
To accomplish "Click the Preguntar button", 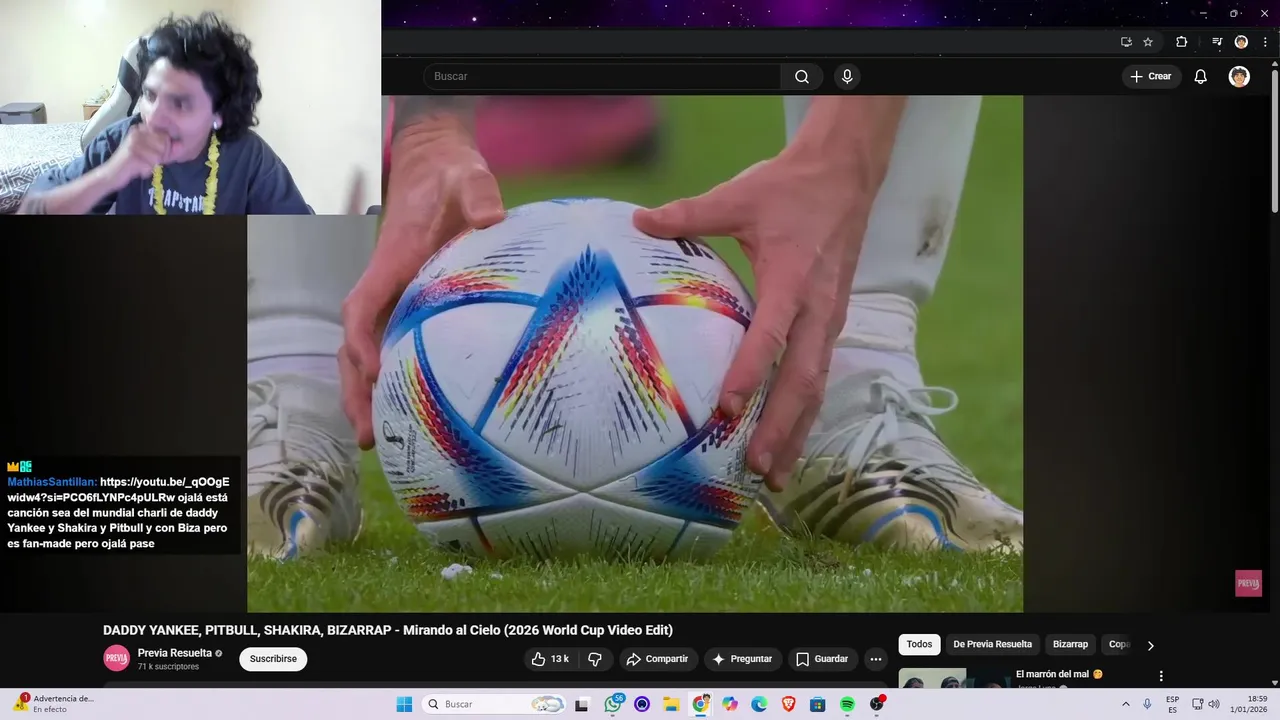I will 742,659.
